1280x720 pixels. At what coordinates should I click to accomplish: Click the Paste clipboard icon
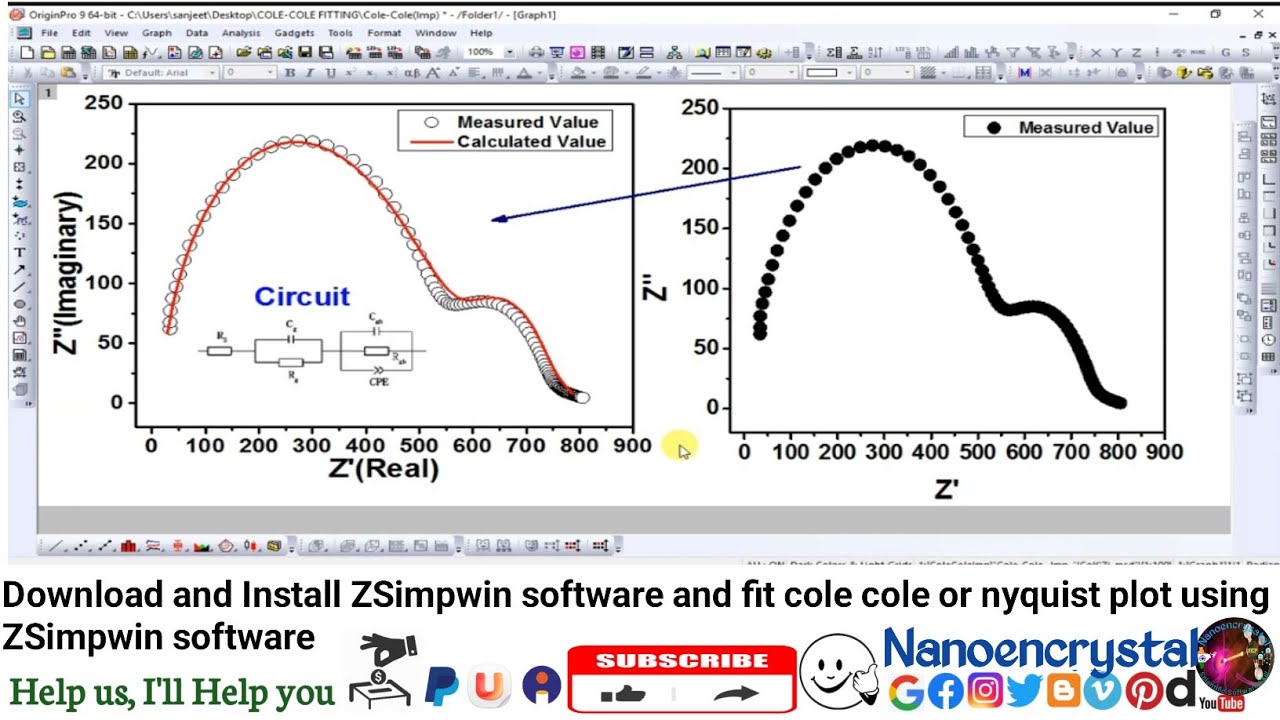67,73
